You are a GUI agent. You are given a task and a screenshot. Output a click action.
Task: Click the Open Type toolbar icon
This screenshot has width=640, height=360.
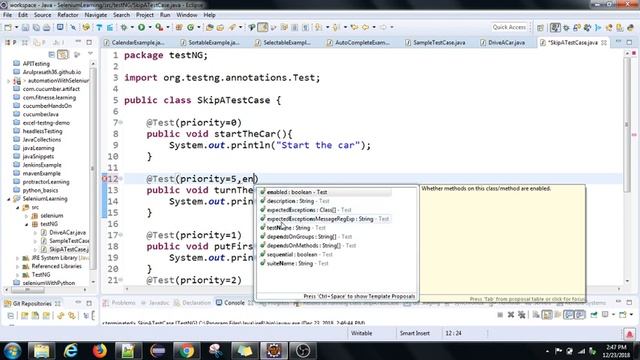[209, 27]
